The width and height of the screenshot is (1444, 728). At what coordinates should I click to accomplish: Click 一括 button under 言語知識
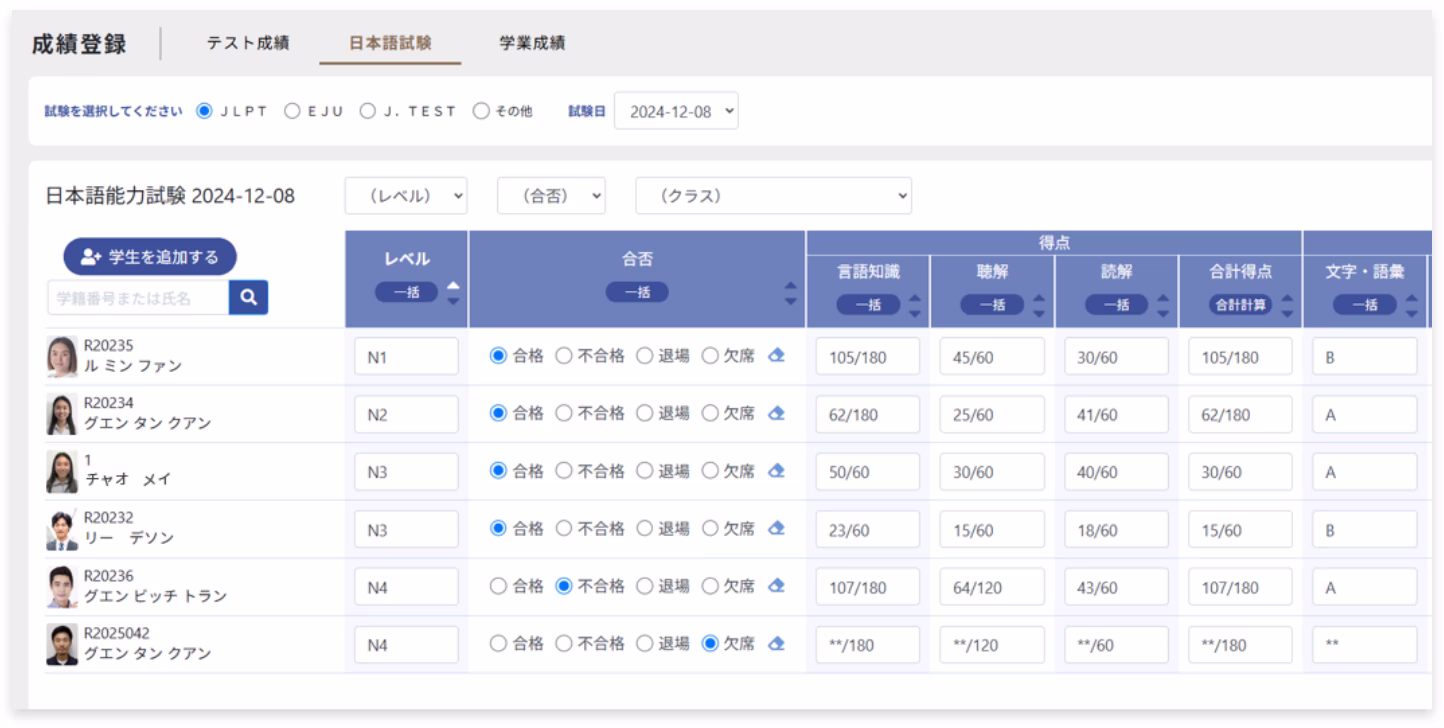[x=868, y=306]
